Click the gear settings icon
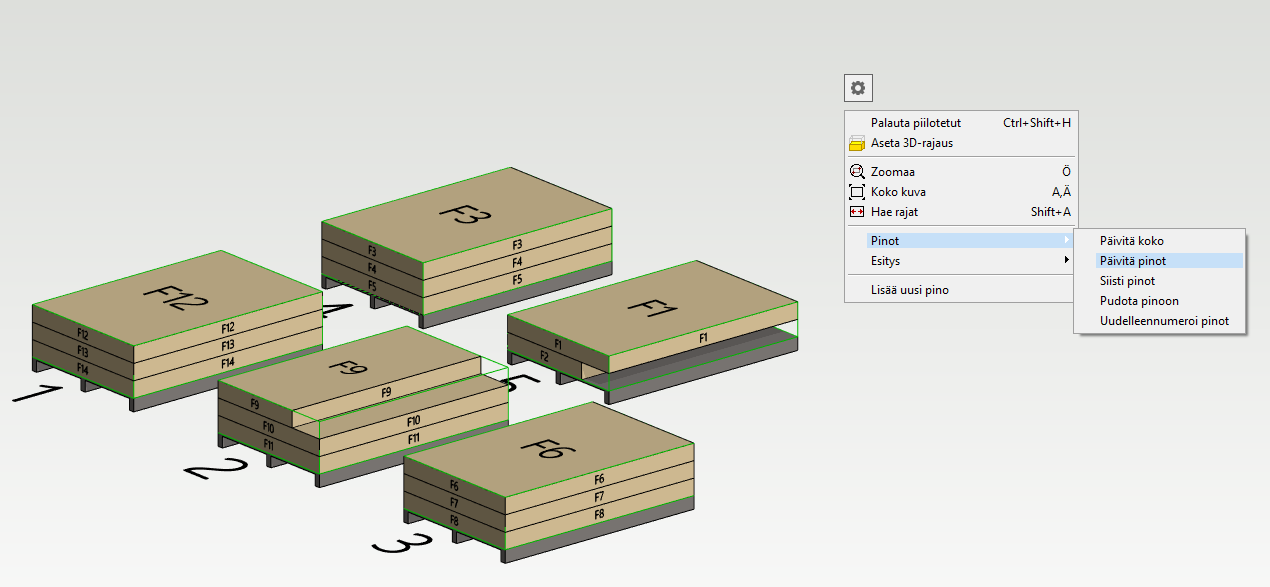Screen dimensions: 1270x587 (x=857, y=88)
